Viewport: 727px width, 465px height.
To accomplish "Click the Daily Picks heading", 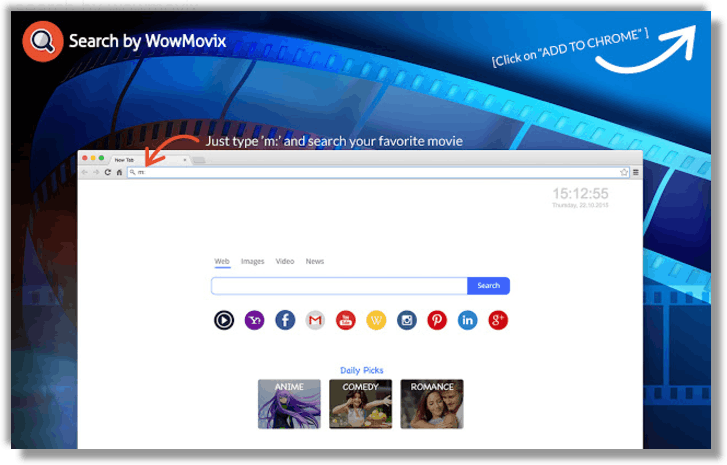I will [x=362, y=370].
